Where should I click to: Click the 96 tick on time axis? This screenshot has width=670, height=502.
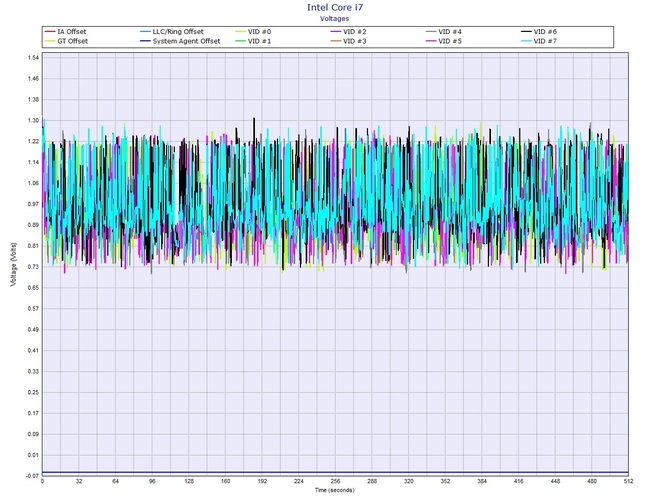pyautogui.click(x=152, y=481)
